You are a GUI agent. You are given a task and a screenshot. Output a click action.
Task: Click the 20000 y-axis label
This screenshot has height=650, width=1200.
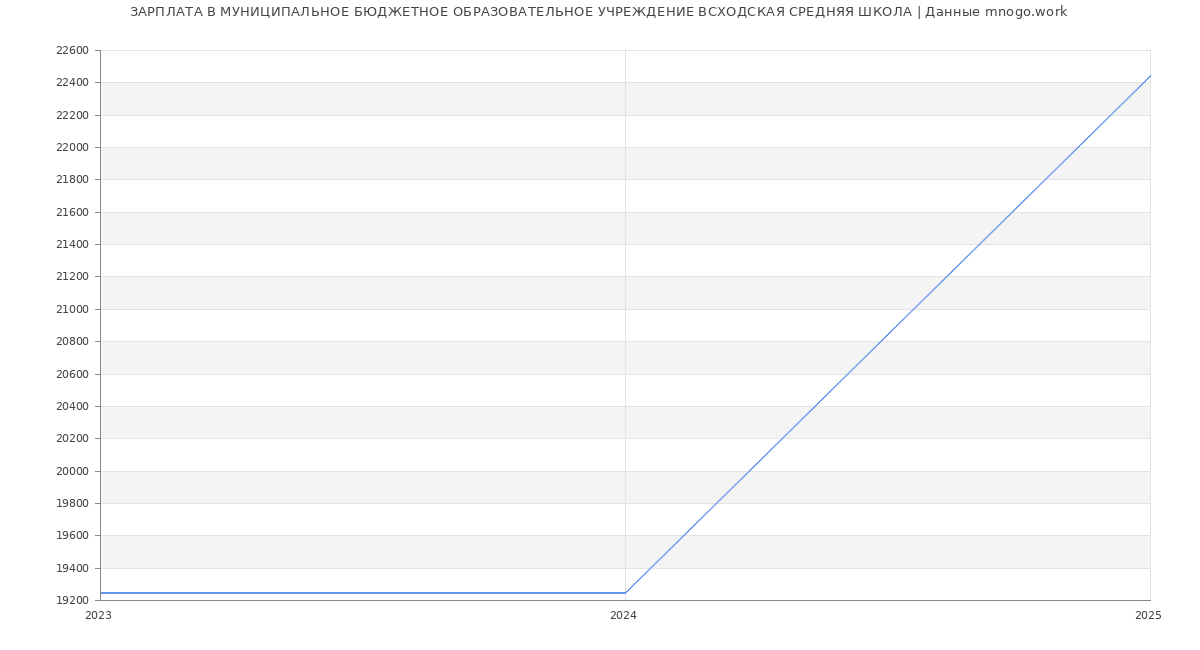tap(72, 471)
